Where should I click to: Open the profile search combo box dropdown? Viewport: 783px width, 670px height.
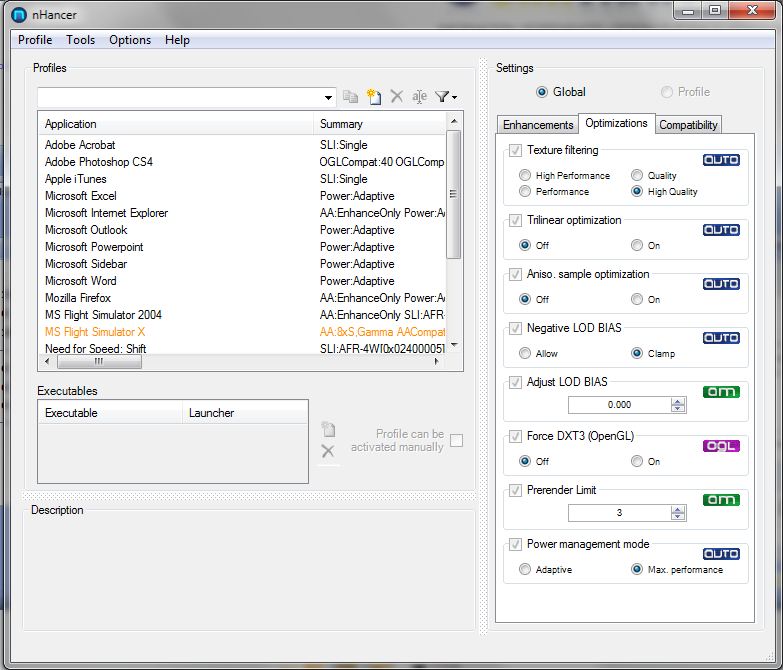point(329,98)
